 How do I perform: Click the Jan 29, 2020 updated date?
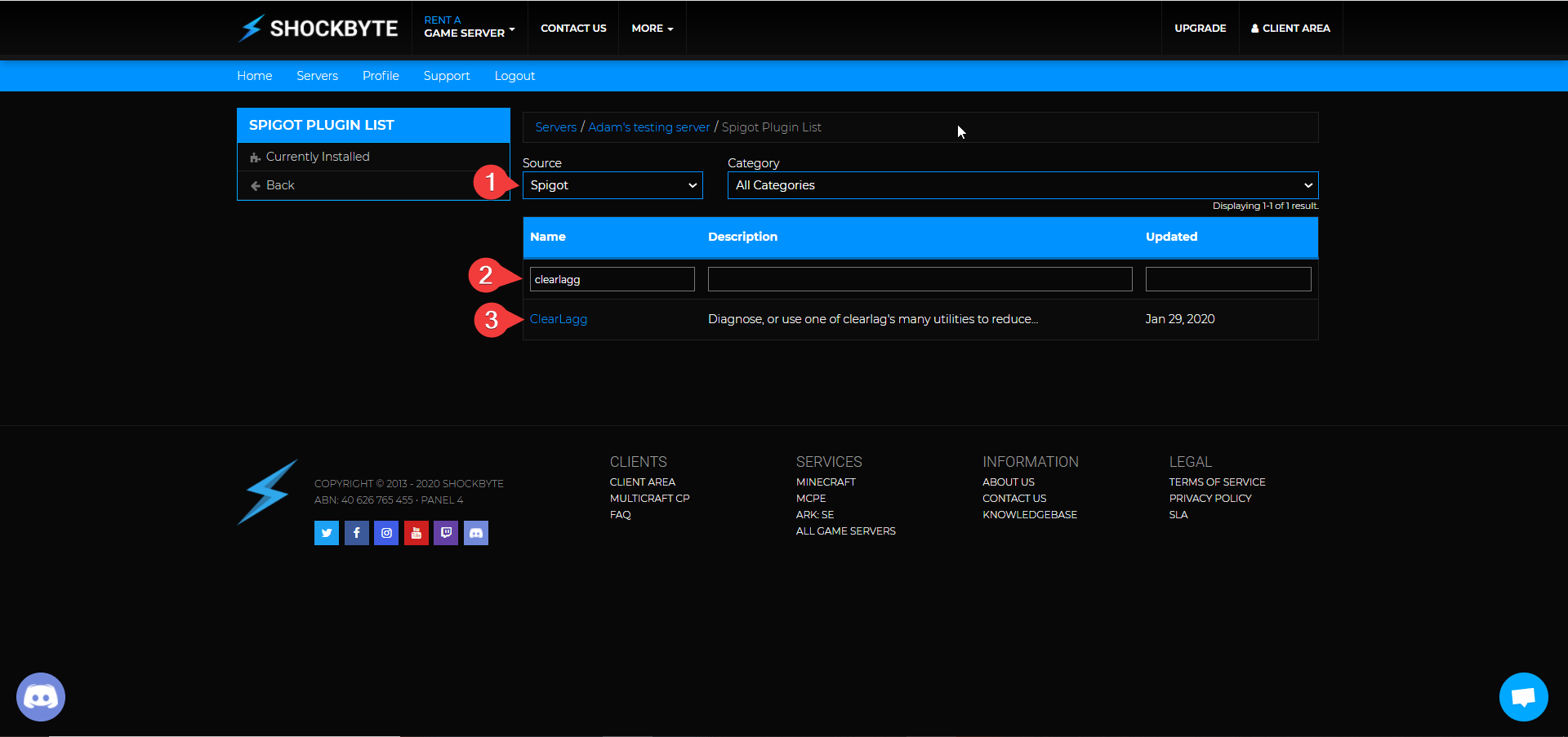coord(1180,319)
